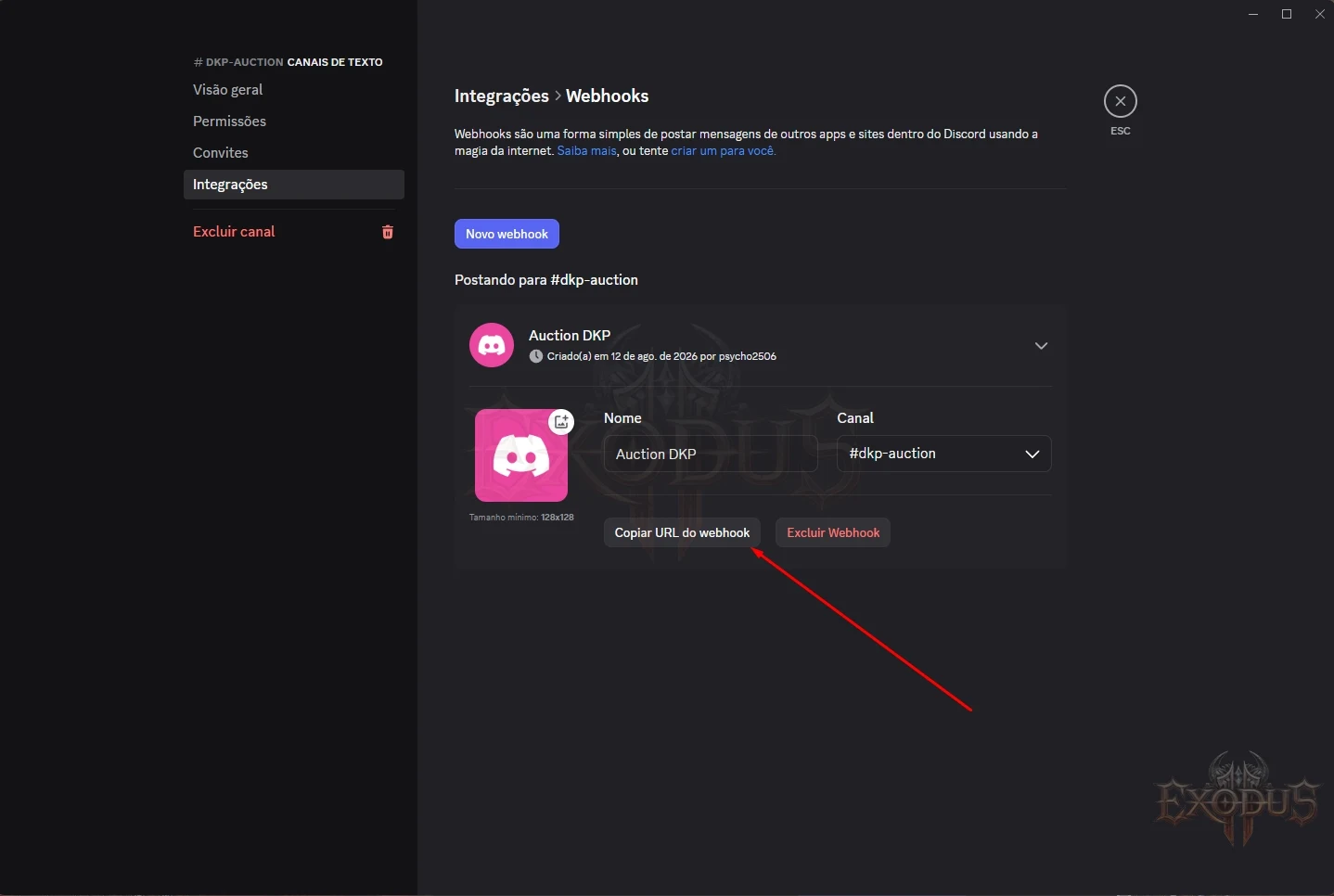Close the Discord window
Viewport: 1334px width, 896px height.
1320,14
